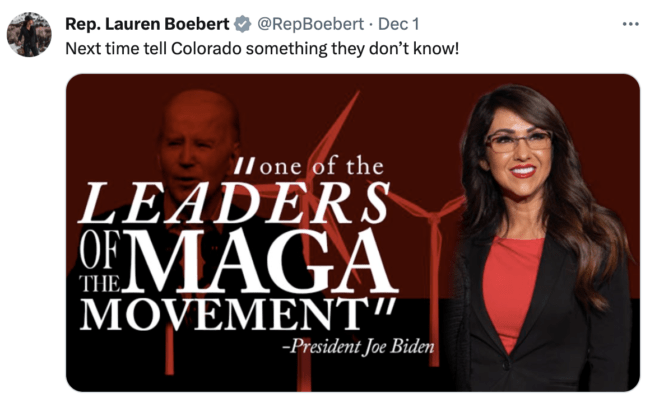Open the @RepBoebert handle link
This screenshot has height=403, width=650.
click(310, 24)
